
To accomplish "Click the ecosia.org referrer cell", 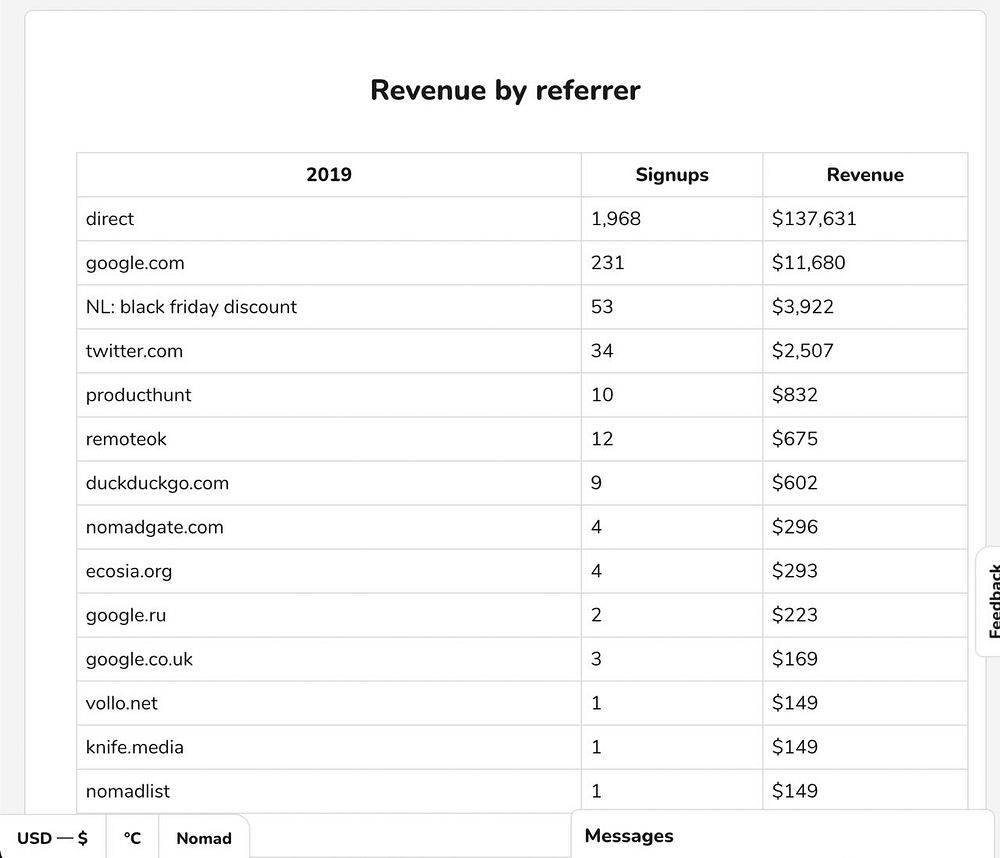I will [129, 571].
